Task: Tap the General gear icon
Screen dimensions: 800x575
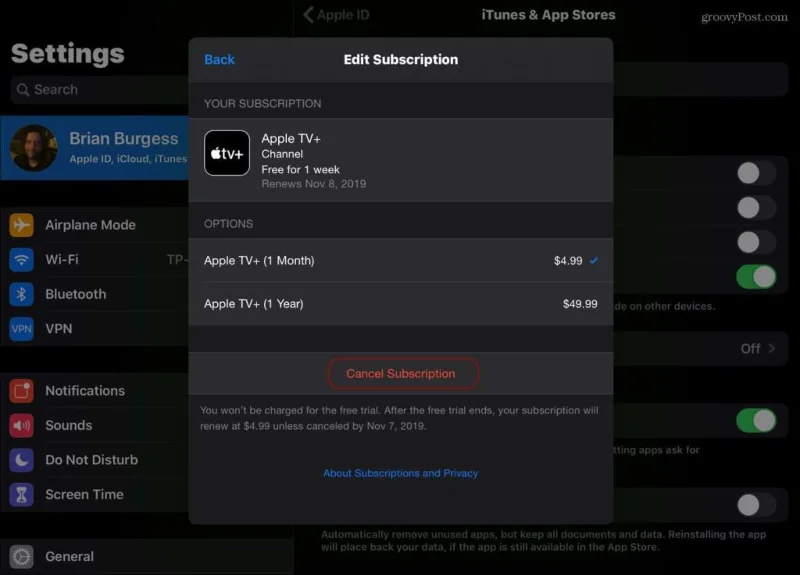Action: coord(21,557)
